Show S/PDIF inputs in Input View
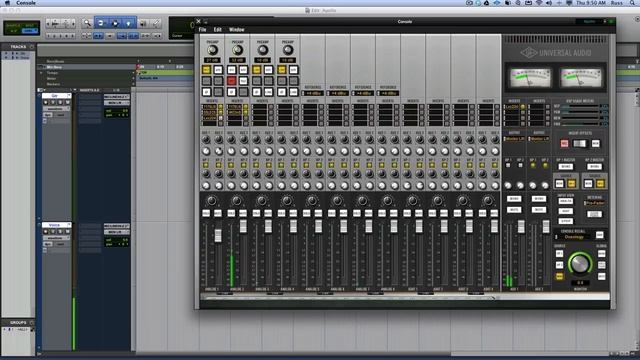Viewport: 640px width, 360px height. pyautogui.click(x=565, y=221)
